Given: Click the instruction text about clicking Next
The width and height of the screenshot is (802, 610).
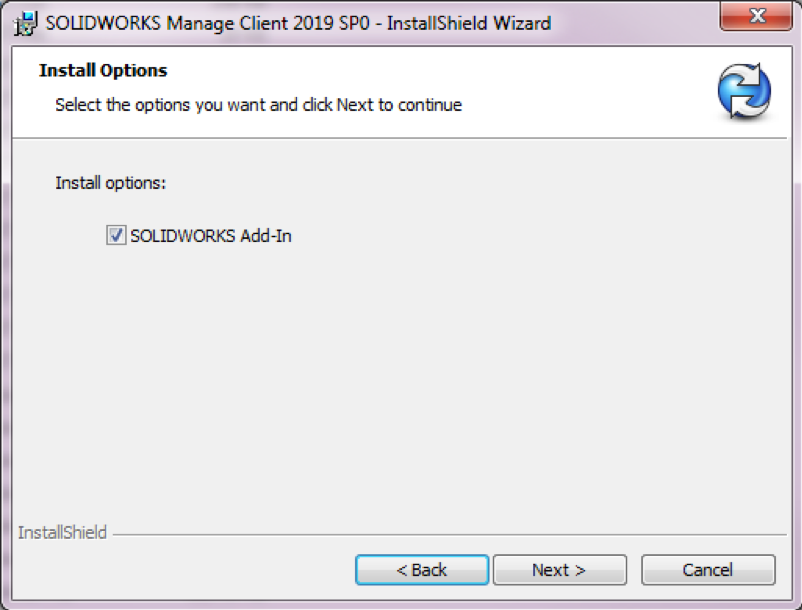Looking at the screenshot, I should click(x=258, y=105).
